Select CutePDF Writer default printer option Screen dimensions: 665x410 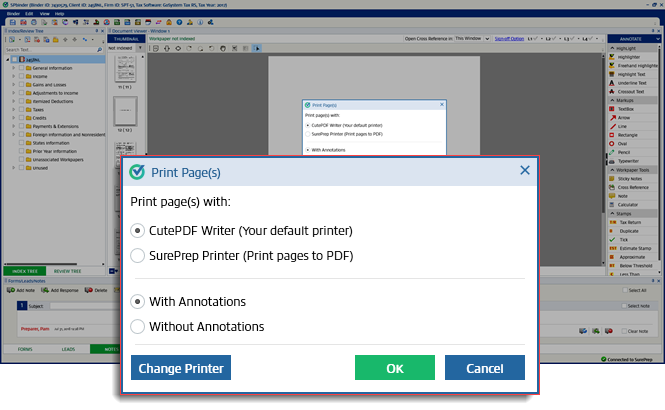click(x=139, y=230)
